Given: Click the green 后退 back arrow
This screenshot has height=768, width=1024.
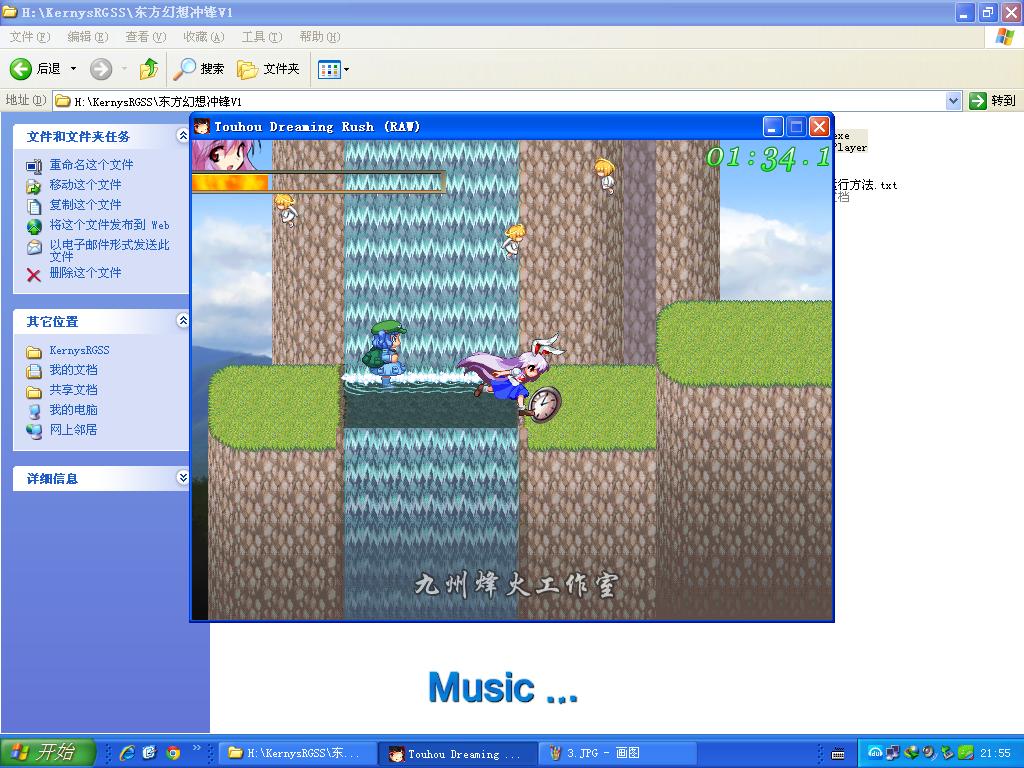Looking at the screenshot, I should 21,69.
